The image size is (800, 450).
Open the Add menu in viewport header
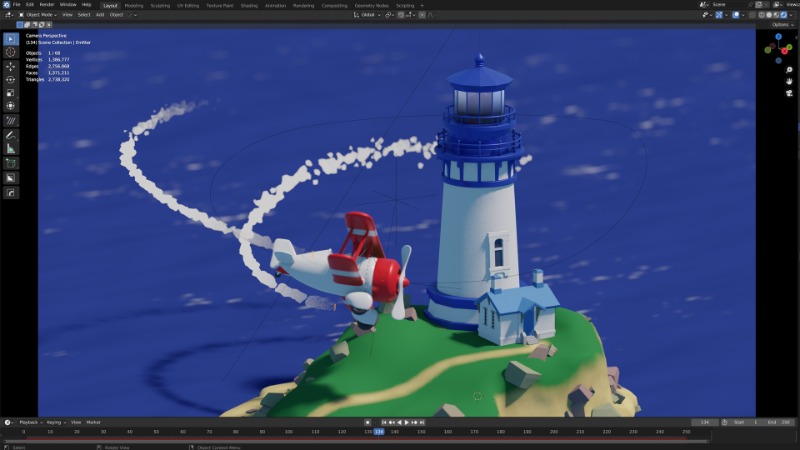pyautogui.click(x=100, y=15)
